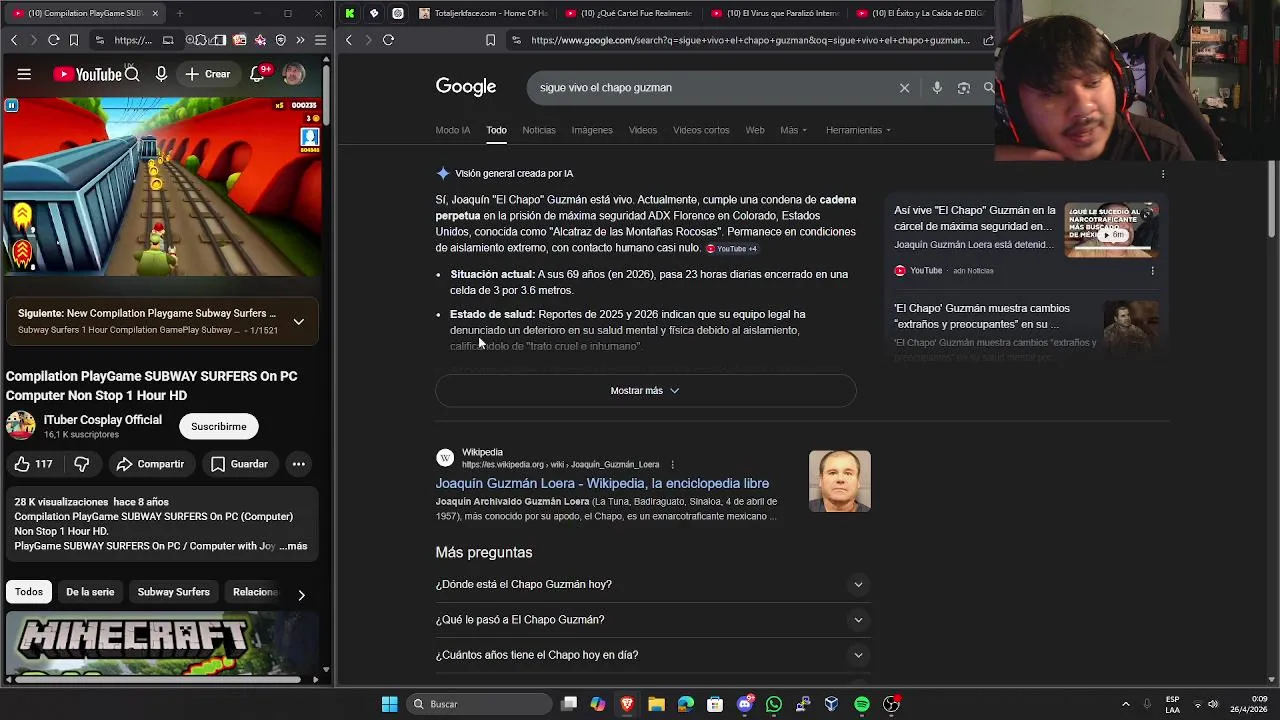Select the Subway Surfers filter chip
The width and height of the screenshot is (1280, 720).
[173, 592]
